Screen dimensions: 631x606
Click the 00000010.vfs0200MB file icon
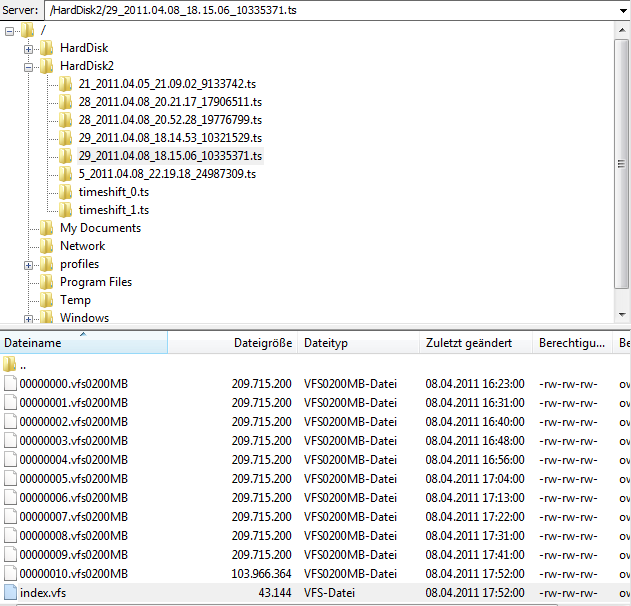tap(10, 573)
